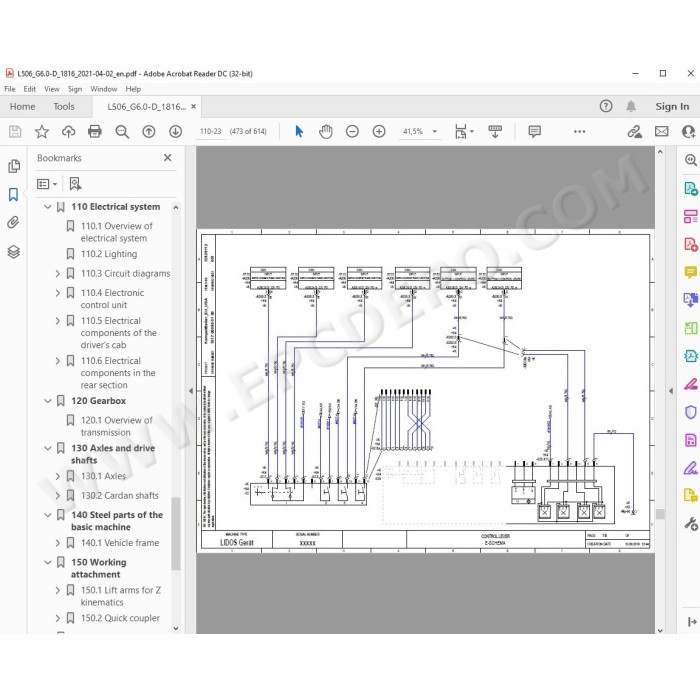Open the zoom level dropdown
Image resolution: width=700 pixels, height=700 pixels.
434,132
